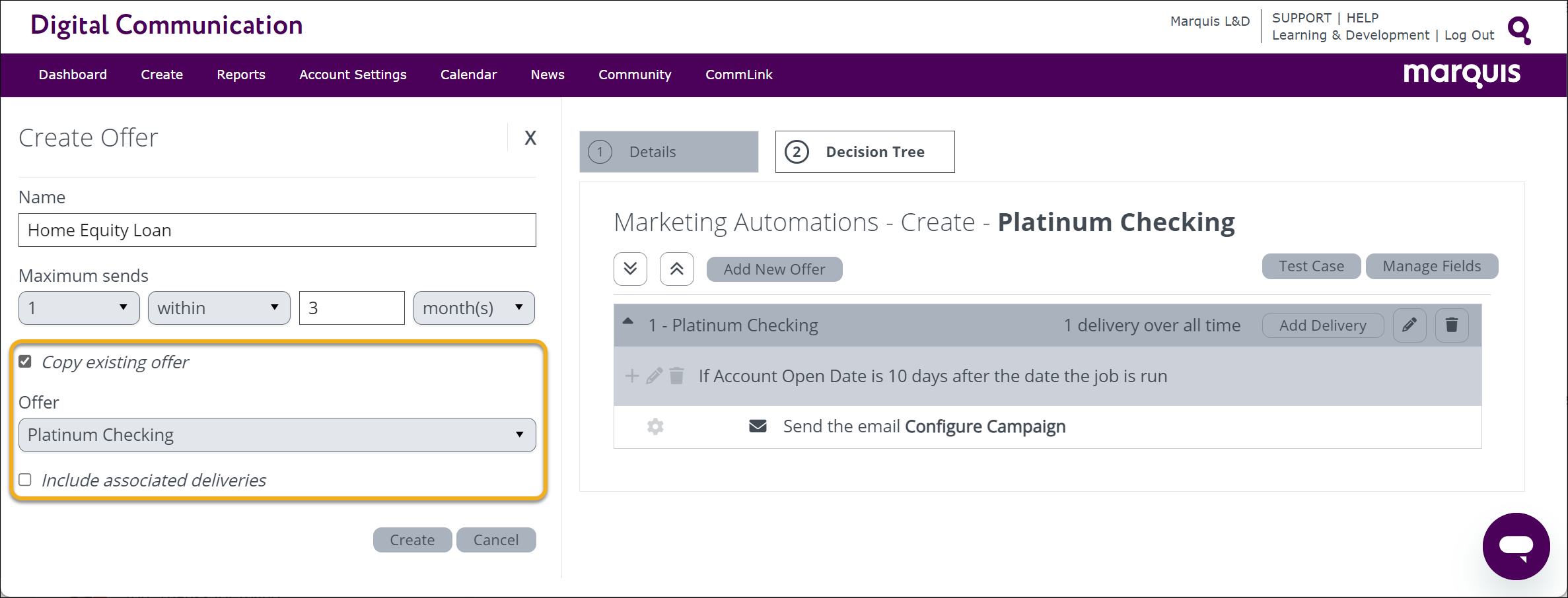Click Add New Offer button
The height and width of the screenshot is (598, 1568).
pyautogui.click(x=775, y=269)
